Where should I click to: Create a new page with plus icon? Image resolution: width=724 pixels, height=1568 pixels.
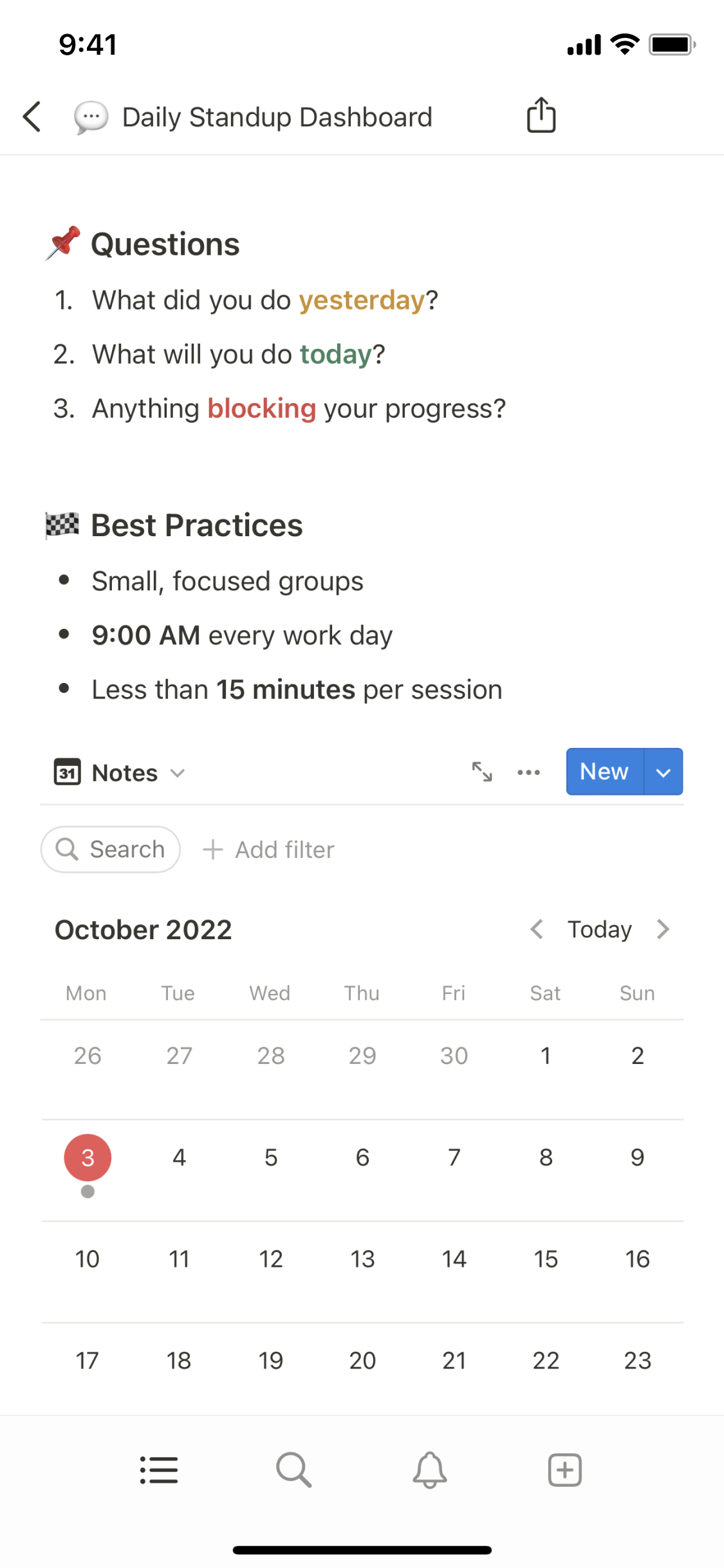tap(564, 1470)
